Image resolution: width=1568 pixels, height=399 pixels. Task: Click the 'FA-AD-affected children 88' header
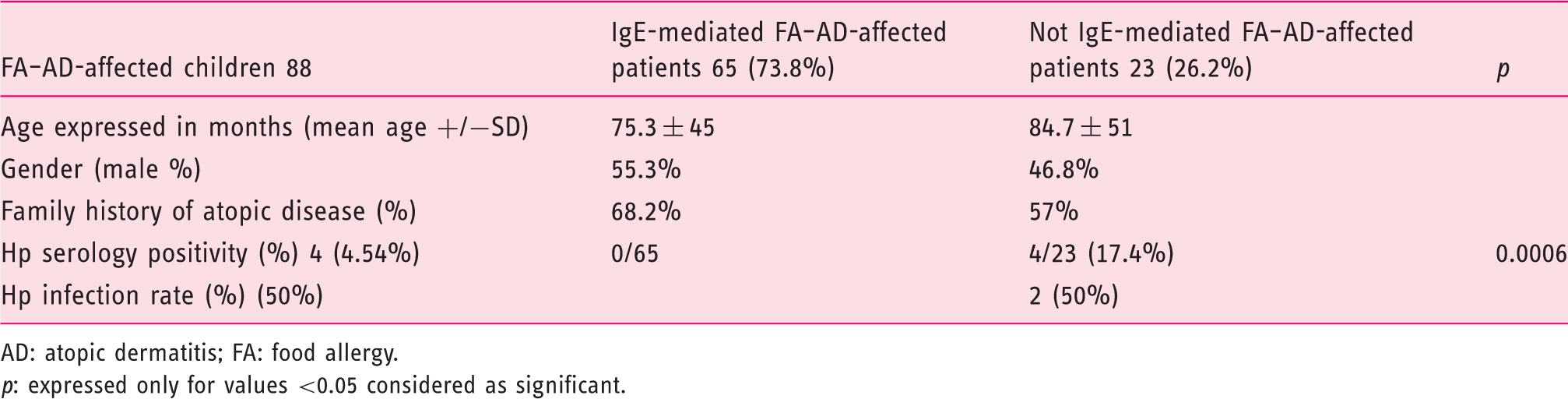[x=156, y=69]
